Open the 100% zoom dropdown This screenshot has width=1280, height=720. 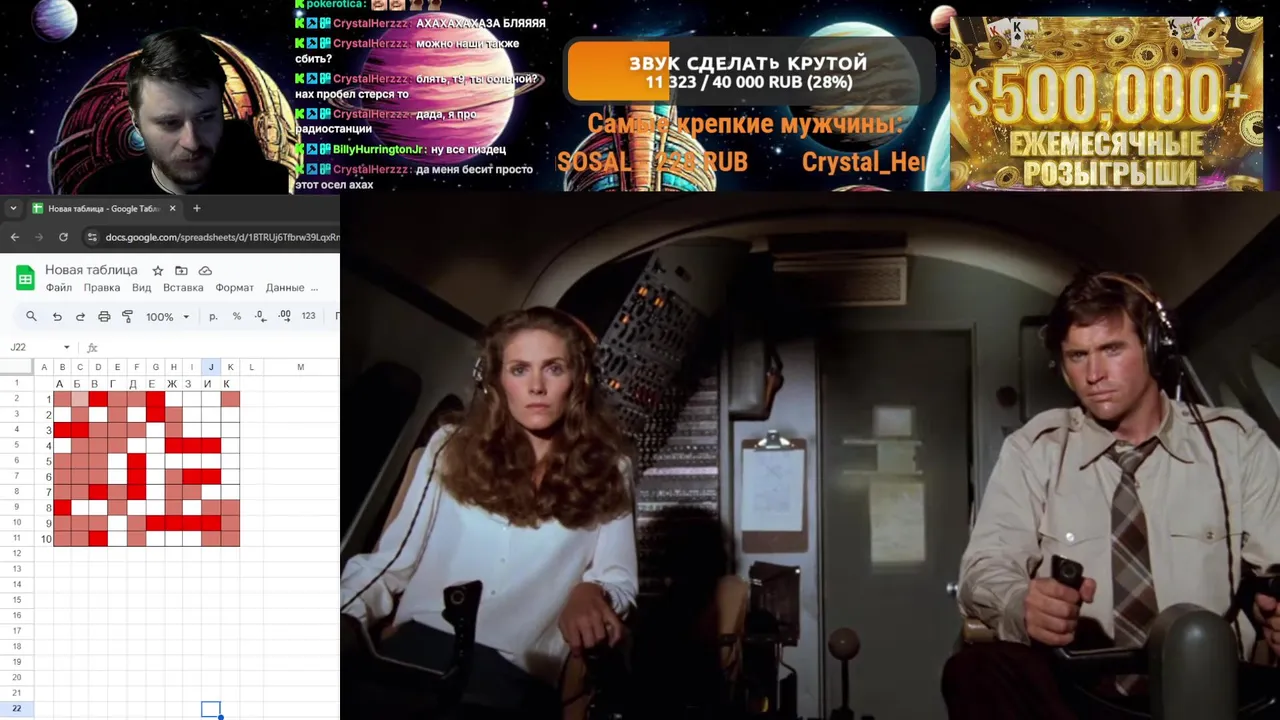167,316
